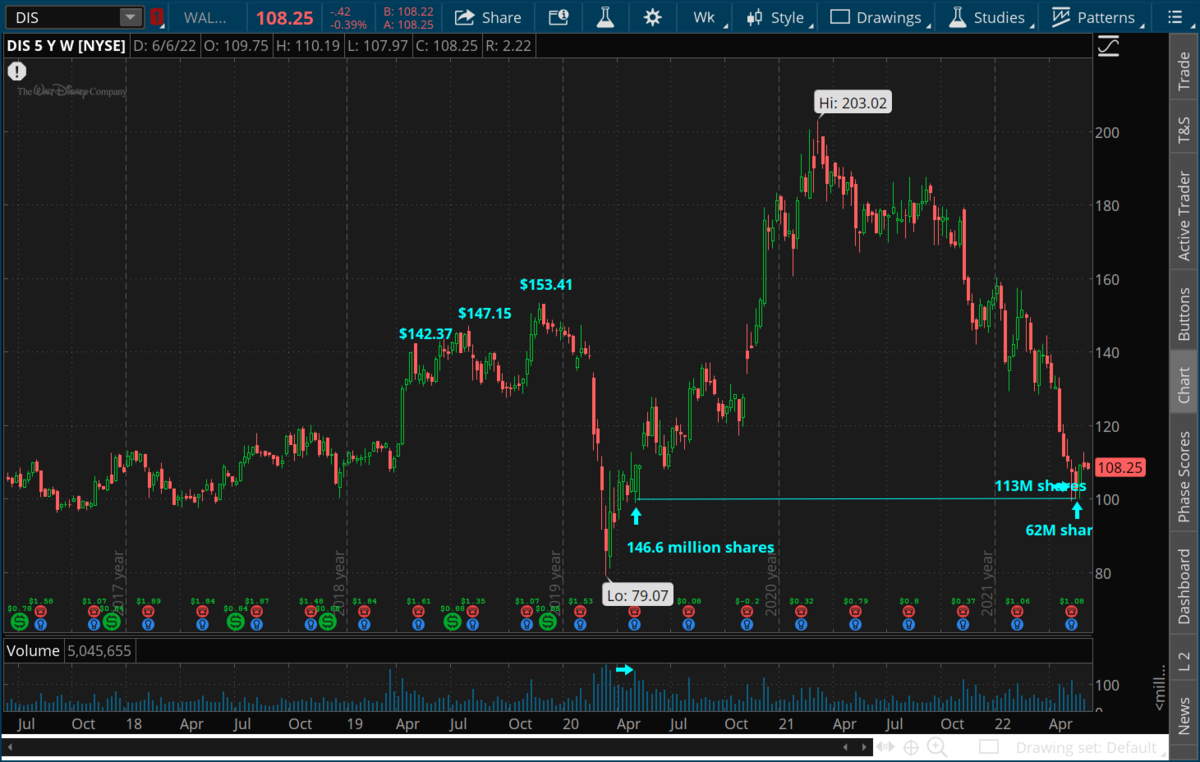
Task: Open the Phase Scores sidebar tab
Action: [1184, 477]
